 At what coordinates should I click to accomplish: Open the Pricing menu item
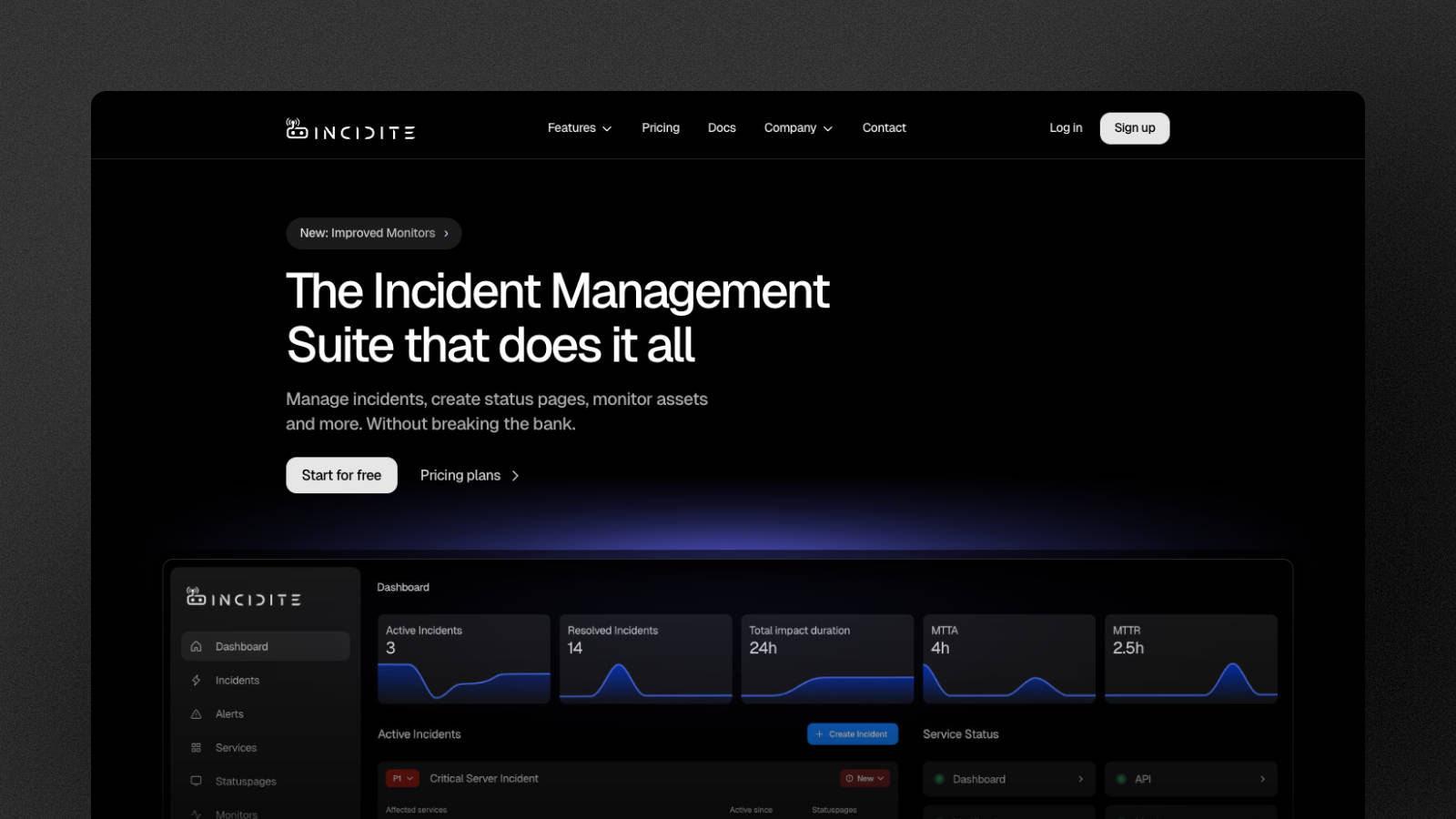(x=661, y=127)
